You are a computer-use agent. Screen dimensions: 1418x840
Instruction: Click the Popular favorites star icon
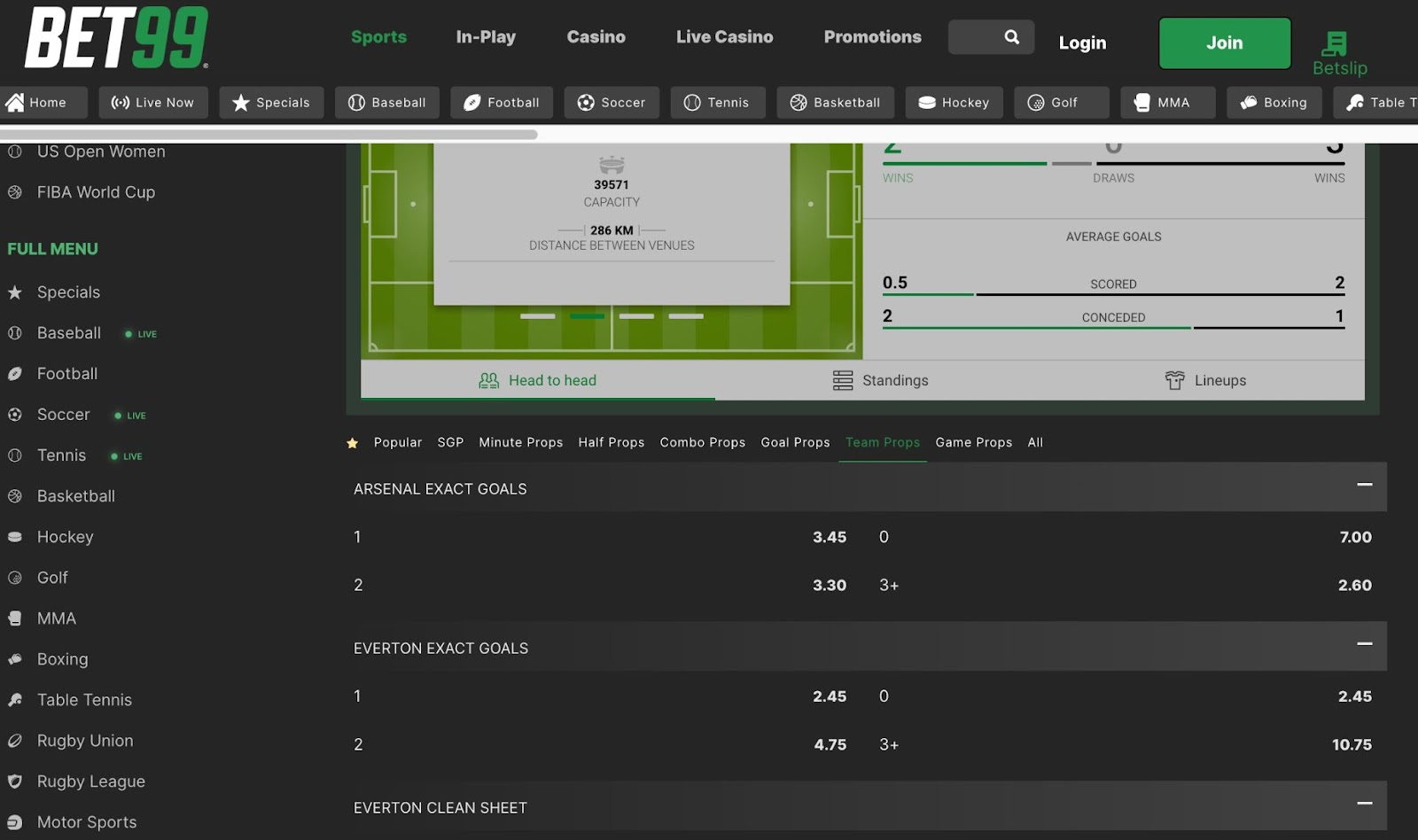coord(353,443)
